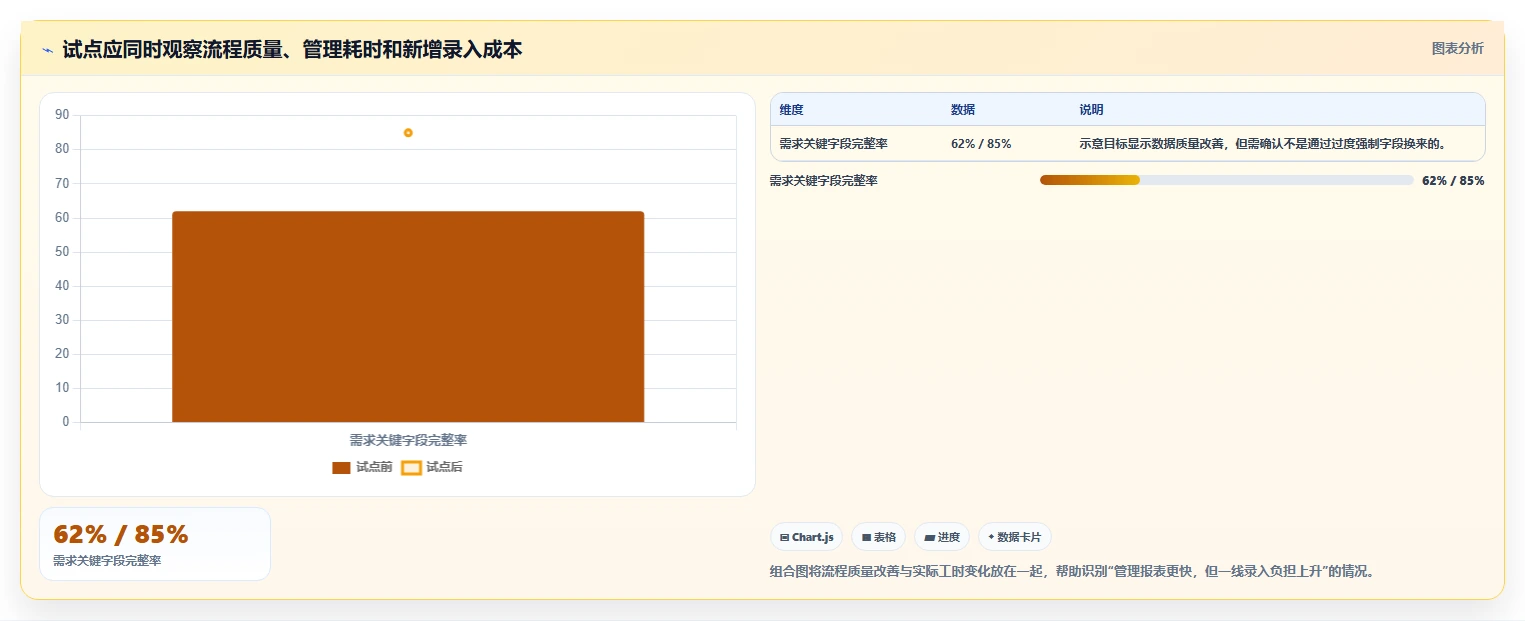The height and width of the screenshot is (621, 1525).
Task: Click the y-axis value 90
Action: point(62,115)
